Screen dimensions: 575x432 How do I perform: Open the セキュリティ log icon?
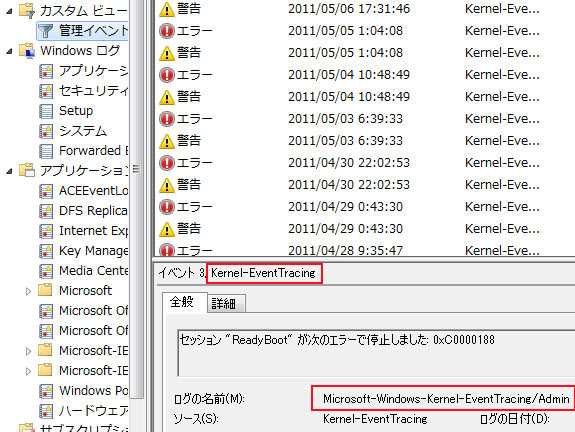pyautogui.click(x=46, y=91)
